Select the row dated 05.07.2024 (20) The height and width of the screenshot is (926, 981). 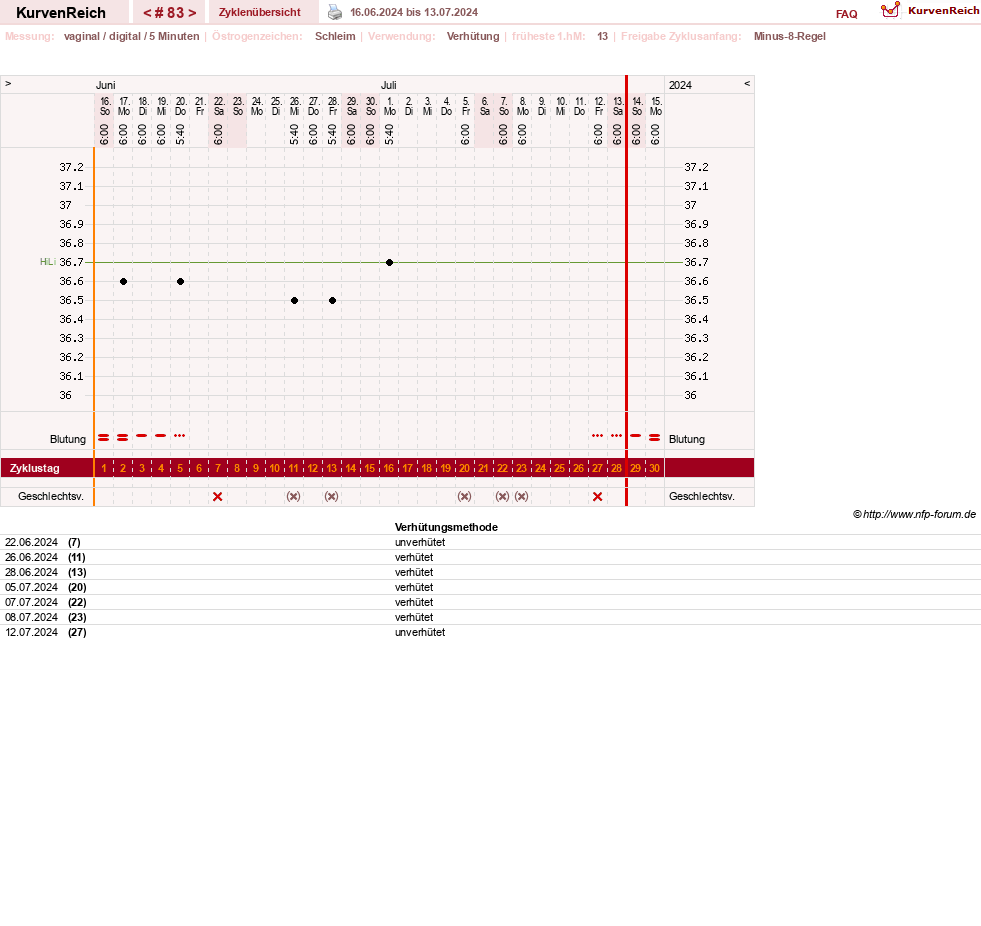pos(490,588)
